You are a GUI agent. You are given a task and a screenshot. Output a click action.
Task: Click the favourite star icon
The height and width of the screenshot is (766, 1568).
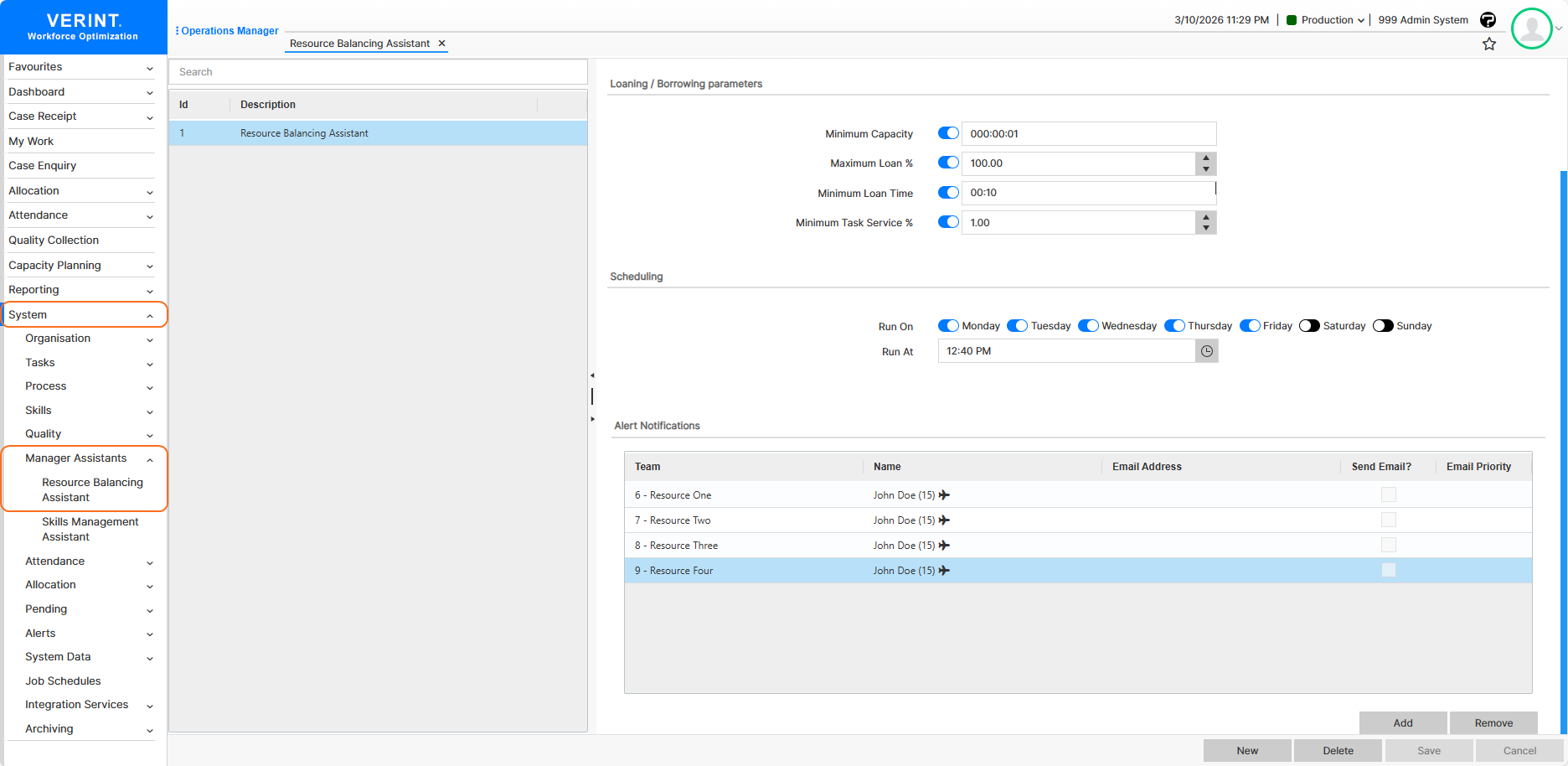tap(1488, 44)
